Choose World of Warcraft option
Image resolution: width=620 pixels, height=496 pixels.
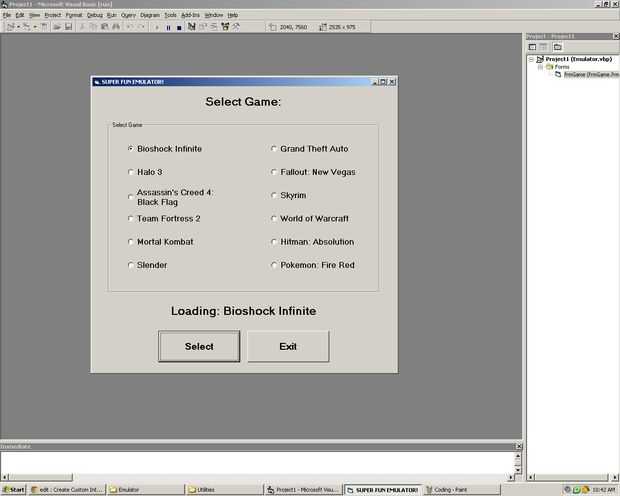click(x=274, y=218)
